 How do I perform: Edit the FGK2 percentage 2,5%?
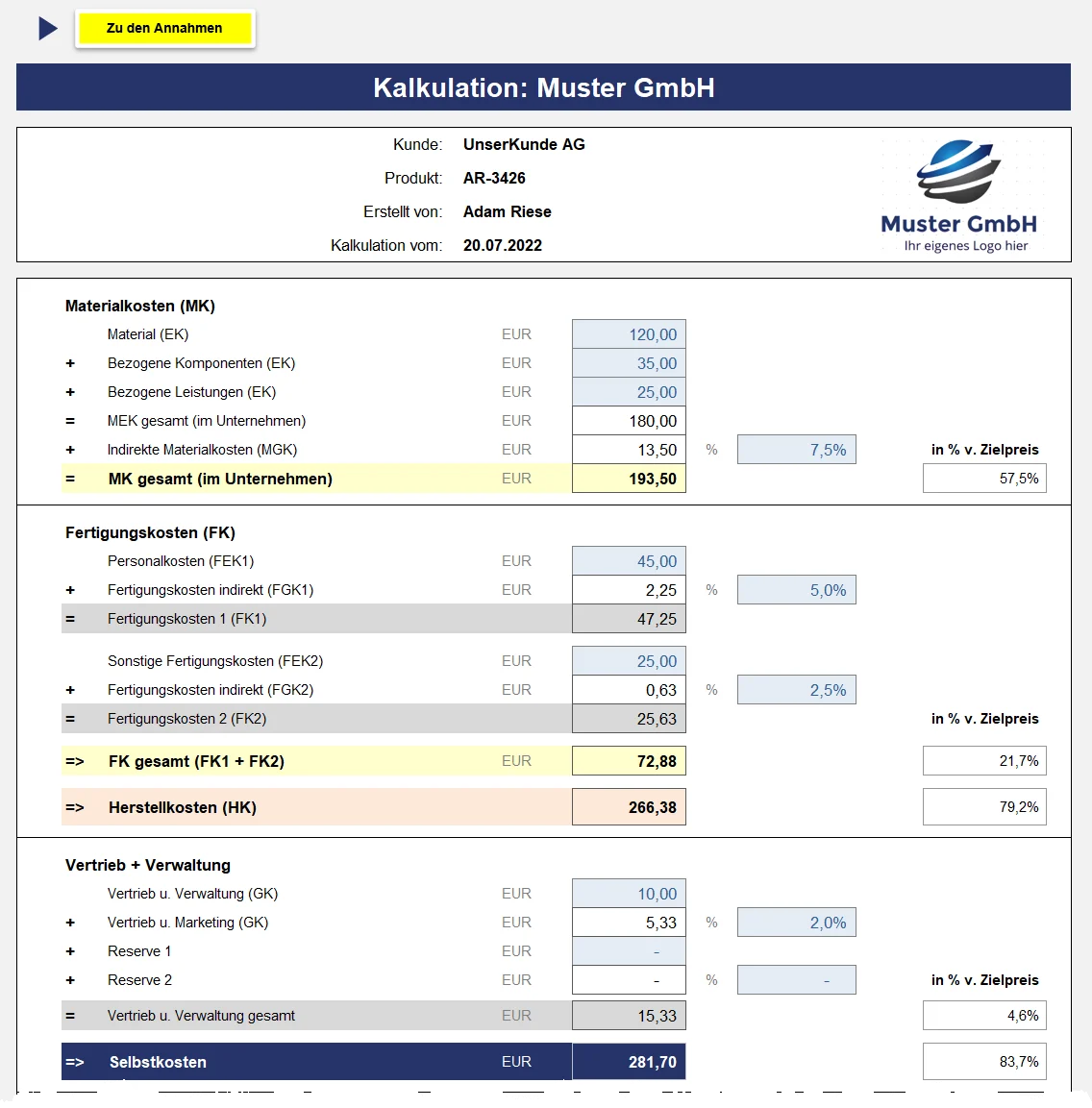(x=797, y=690)
